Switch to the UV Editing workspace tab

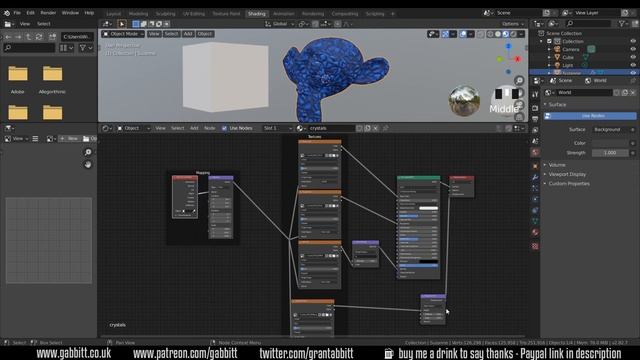(x=193, y=13)
